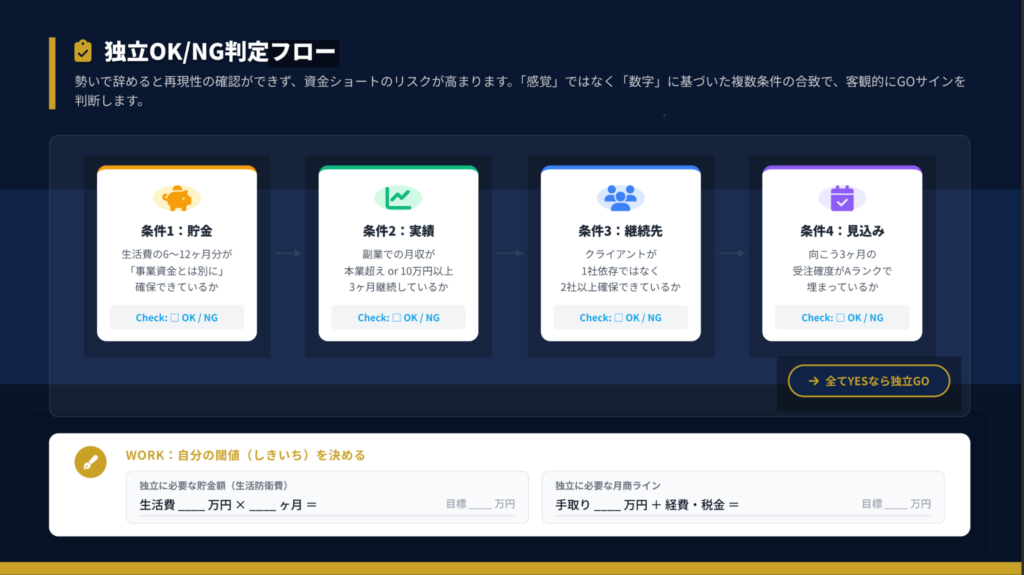Click the 目標 blank in the savings box
Viewport: 1024px width, 575px height.
coord(480,505)
